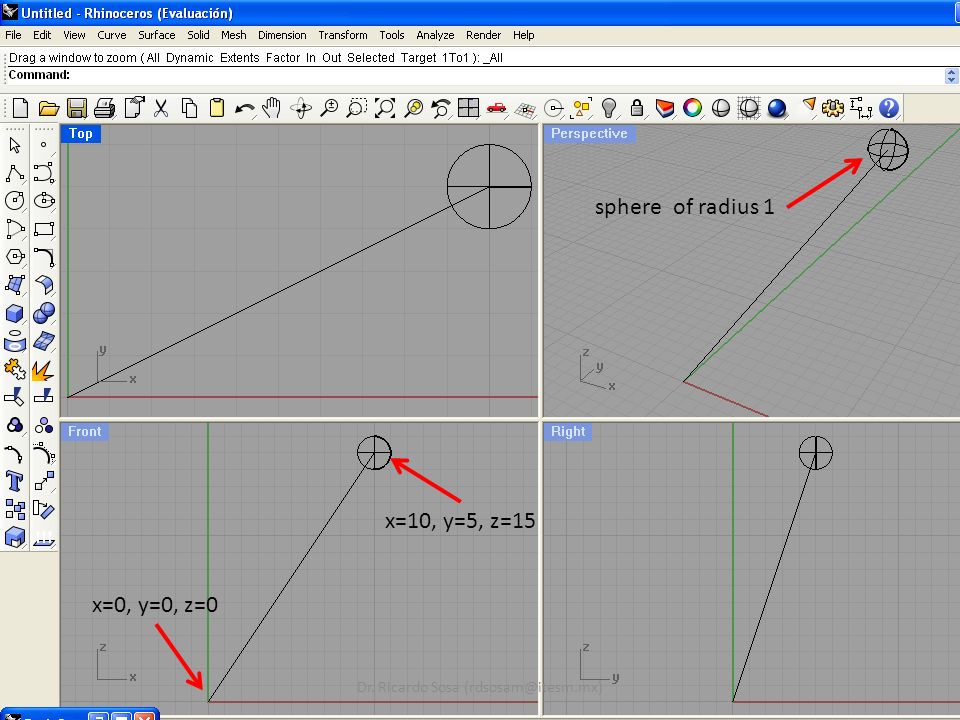This screenshot has height=720, width=960.
Task: Open the Surface menu
Action: (x=157, y=35)
